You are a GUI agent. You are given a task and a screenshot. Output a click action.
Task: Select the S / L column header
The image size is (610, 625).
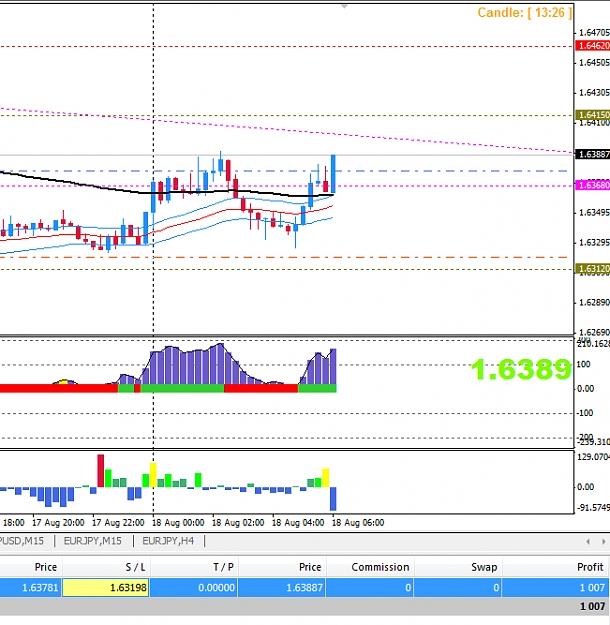tap(106, 567)
